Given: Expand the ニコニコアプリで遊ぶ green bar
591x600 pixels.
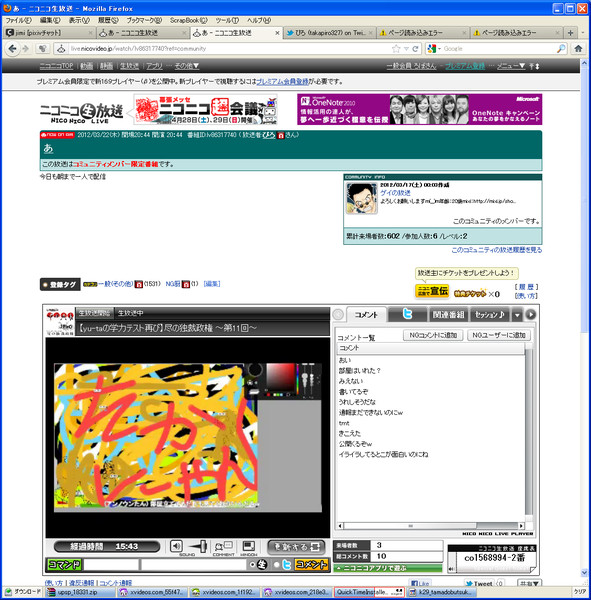Looking at the screenshot, I should [388, 568].
